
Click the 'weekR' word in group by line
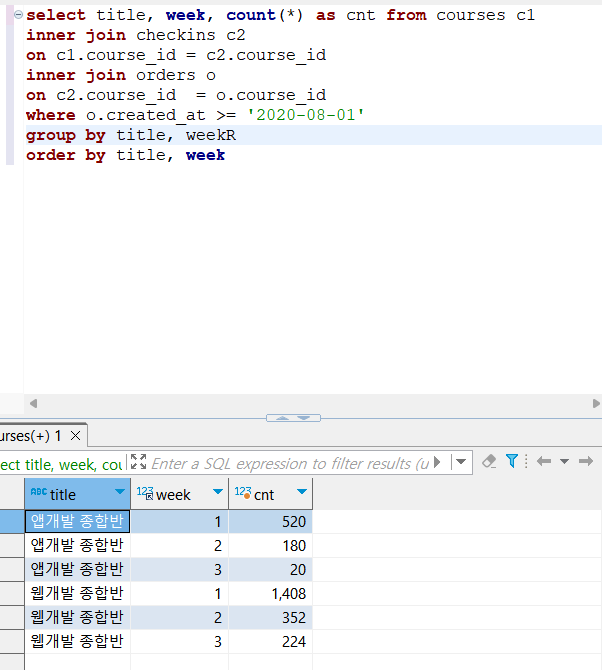point(211,135)
